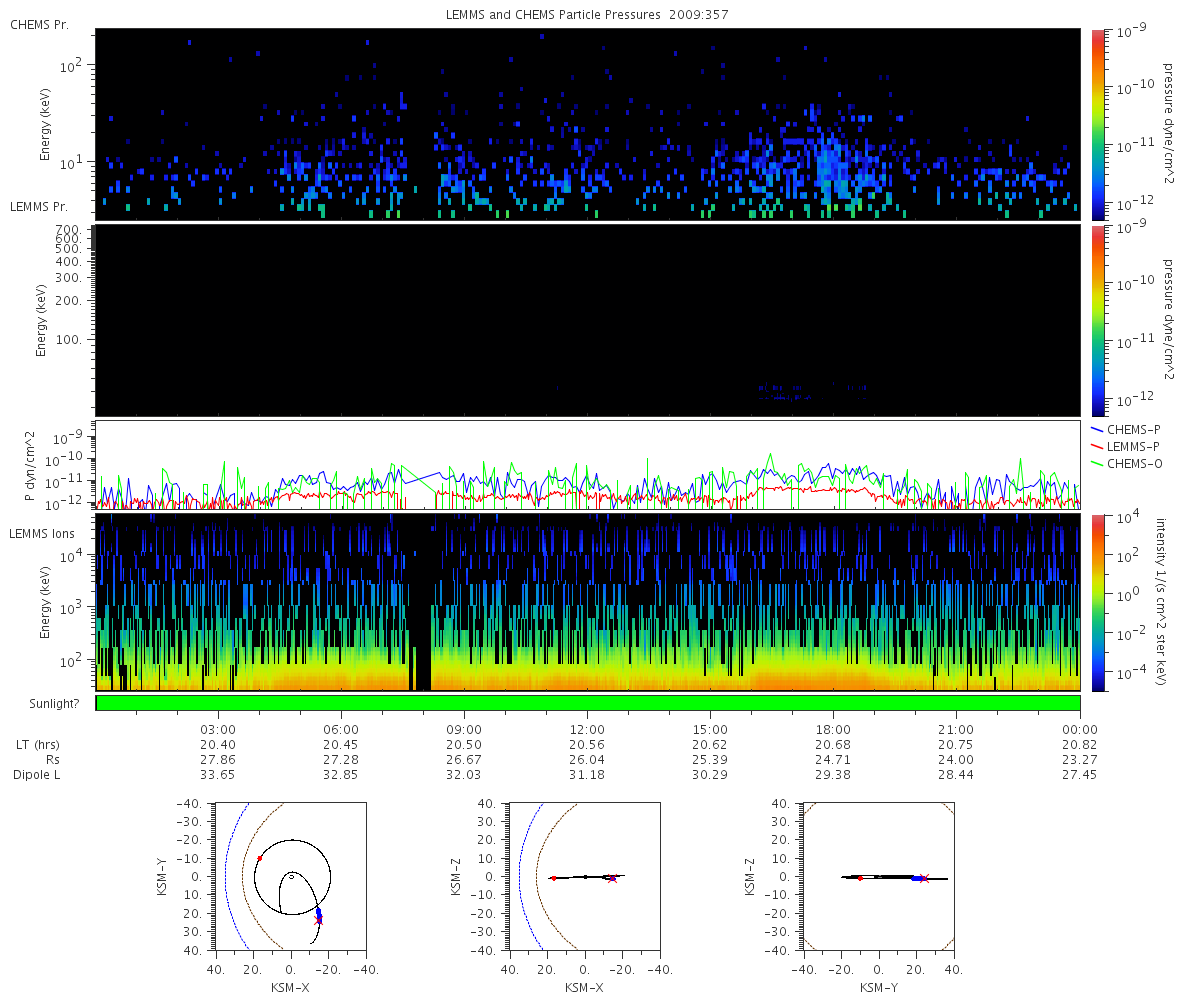Click the red dot on the KSM-X/KSM-Y orbit
Viewport: 1200px width, 1000px height.
click(x=259, y=858)
